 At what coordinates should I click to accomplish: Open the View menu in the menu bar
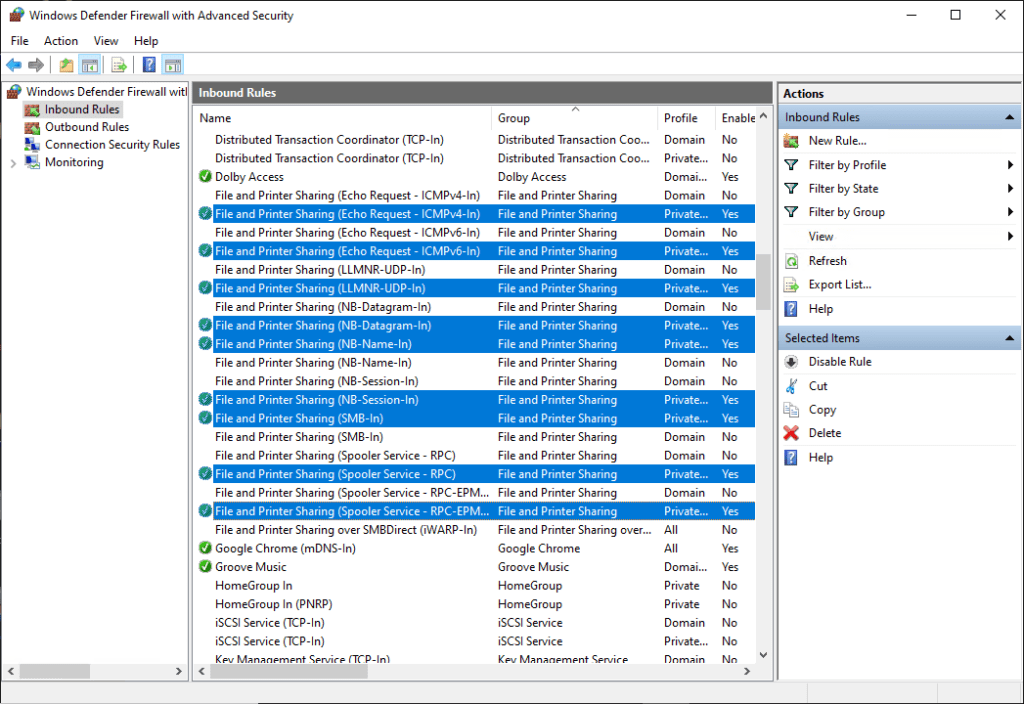(106, 41)
